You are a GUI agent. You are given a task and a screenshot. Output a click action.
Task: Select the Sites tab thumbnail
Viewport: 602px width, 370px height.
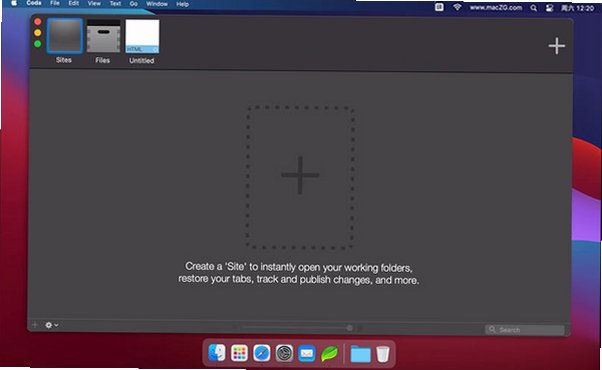64,36
